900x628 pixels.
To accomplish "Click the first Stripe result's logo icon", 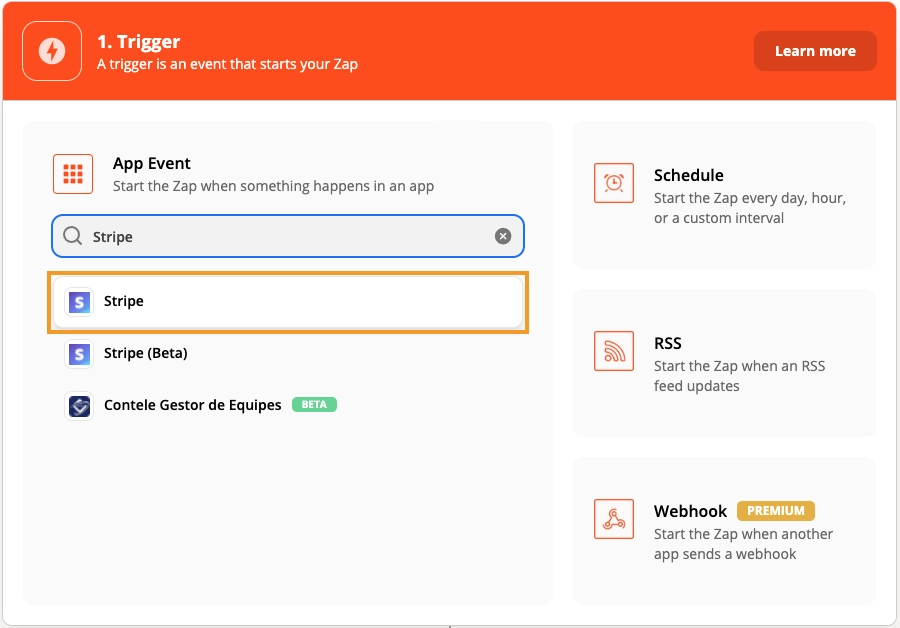I will click(79, 302).
